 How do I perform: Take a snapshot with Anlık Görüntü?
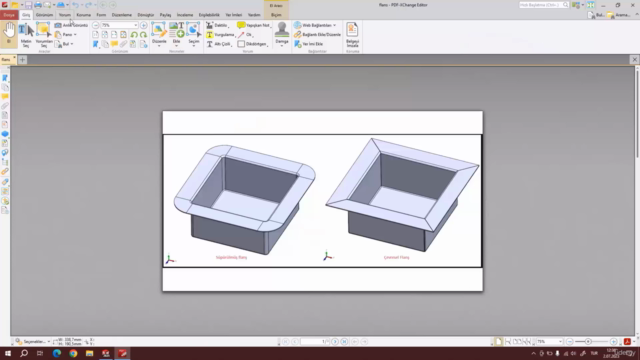click(71, 25)
